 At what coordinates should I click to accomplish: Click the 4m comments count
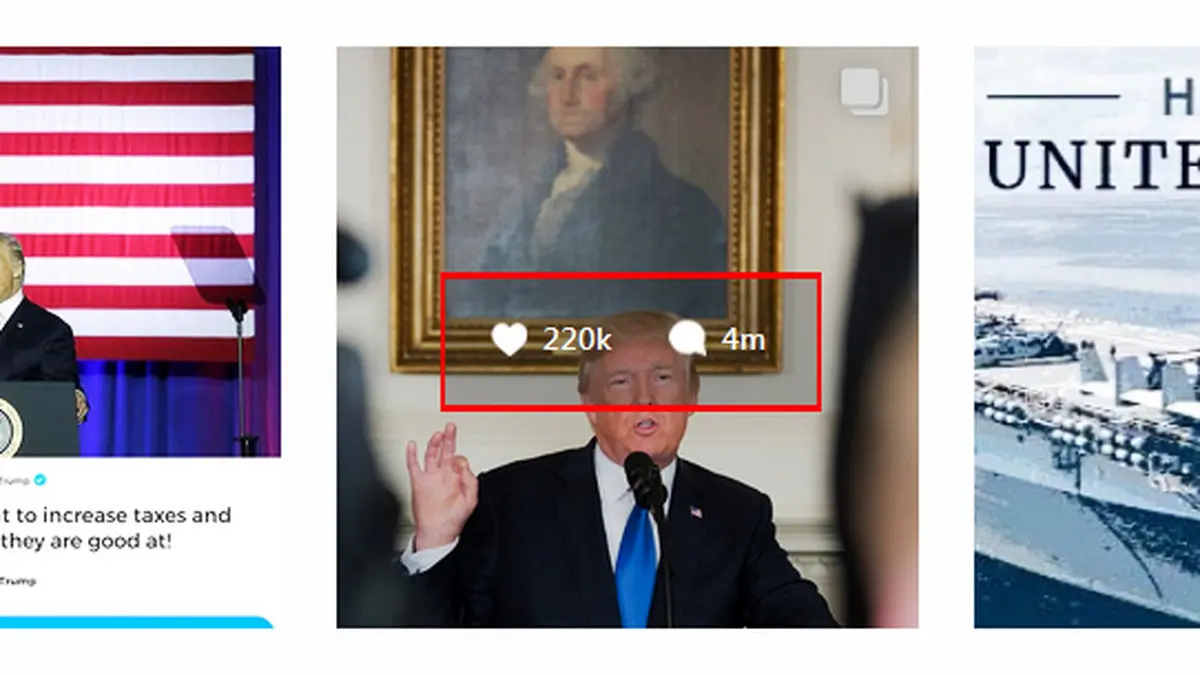tap(743, 340)
